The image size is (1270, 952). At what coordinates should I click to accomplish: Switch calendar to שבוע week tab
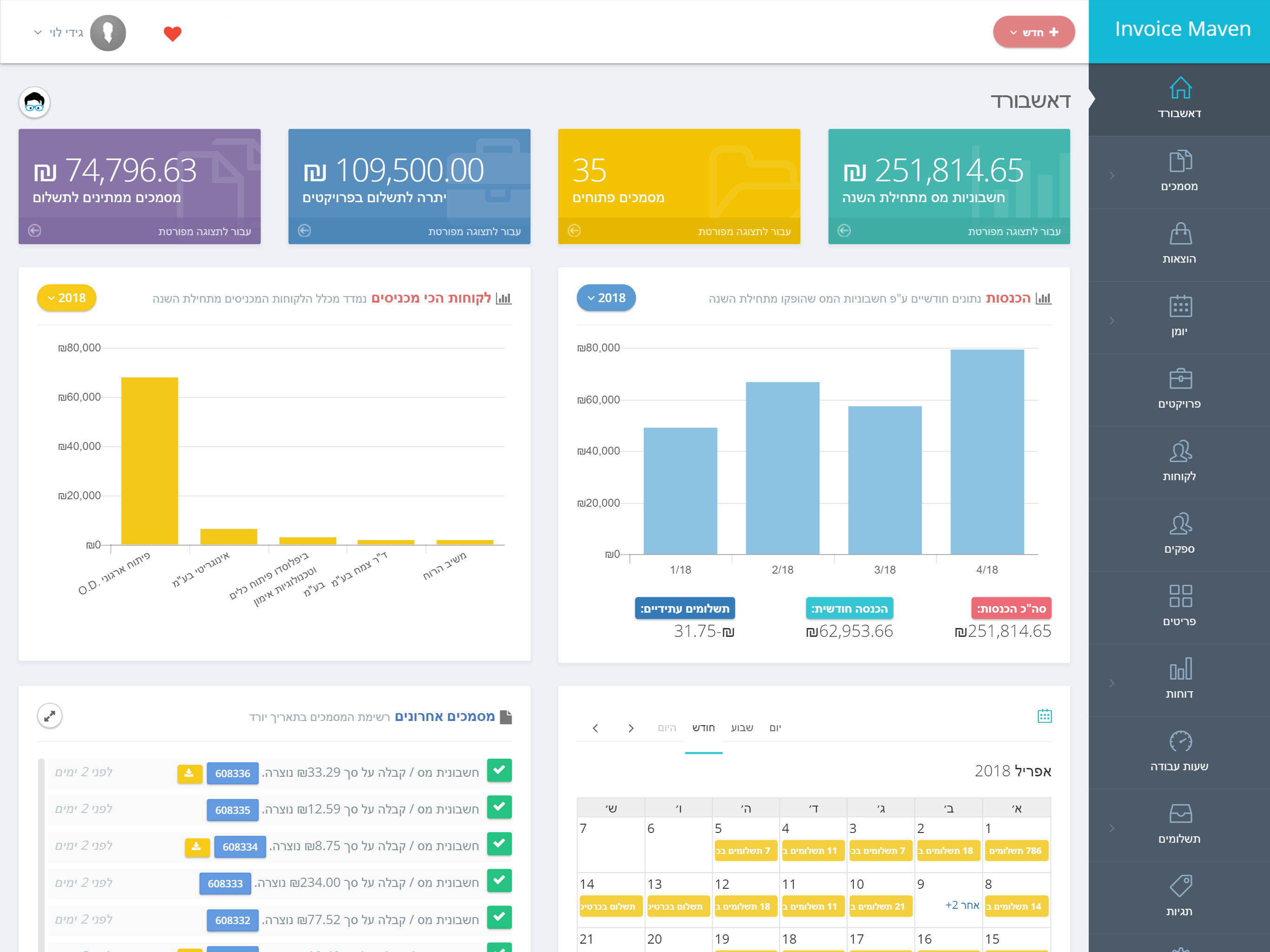point(741,728)
